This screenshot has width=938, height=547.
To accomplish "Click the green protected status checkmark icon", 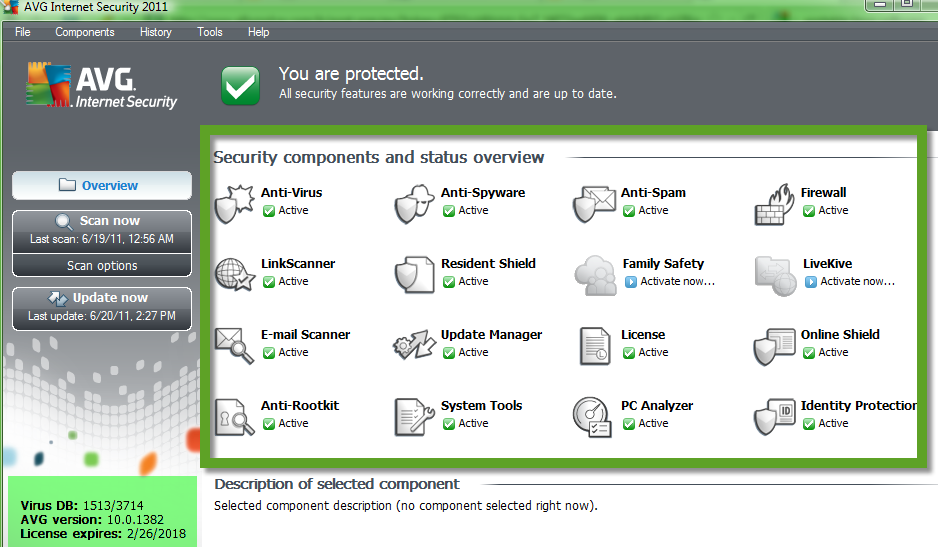I will click(x=240, y=86).
